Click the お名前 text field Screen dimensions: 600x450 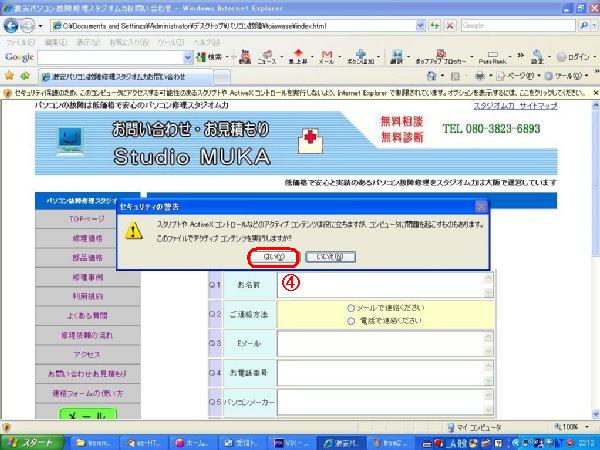tap(385, 285)
